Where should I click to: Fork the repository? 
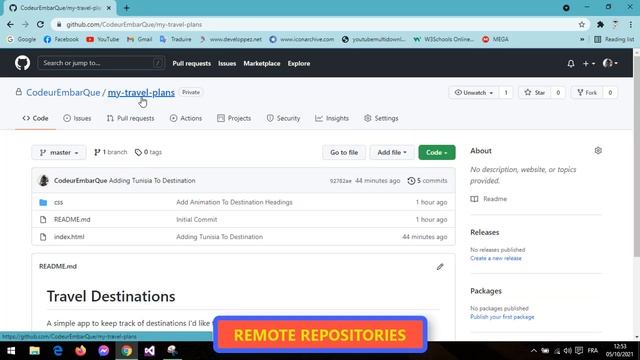pyautogui.click(x=587, y=93)
